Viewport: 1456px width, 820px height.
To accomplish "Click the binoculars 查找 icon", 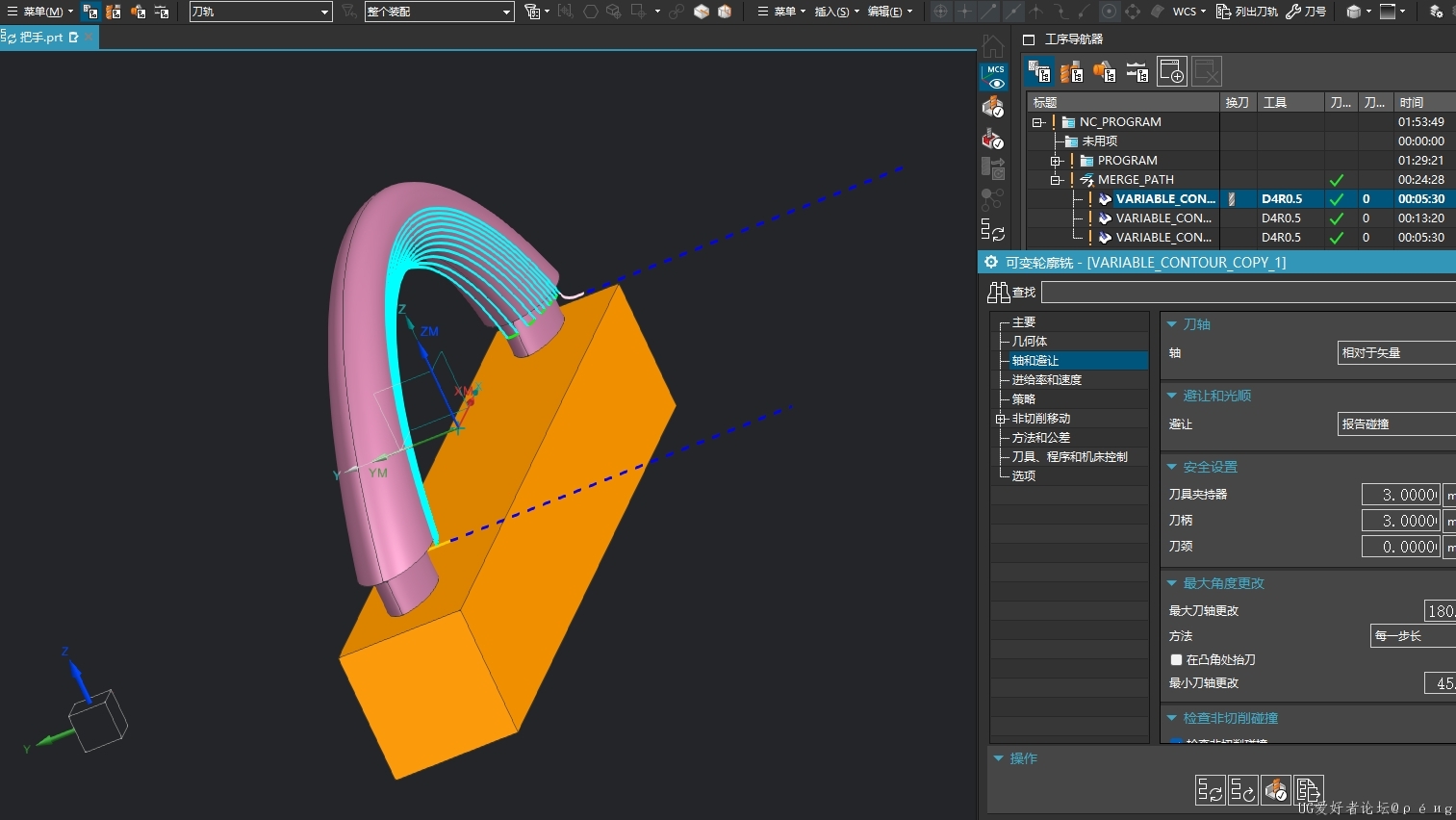I will (999, 292).
